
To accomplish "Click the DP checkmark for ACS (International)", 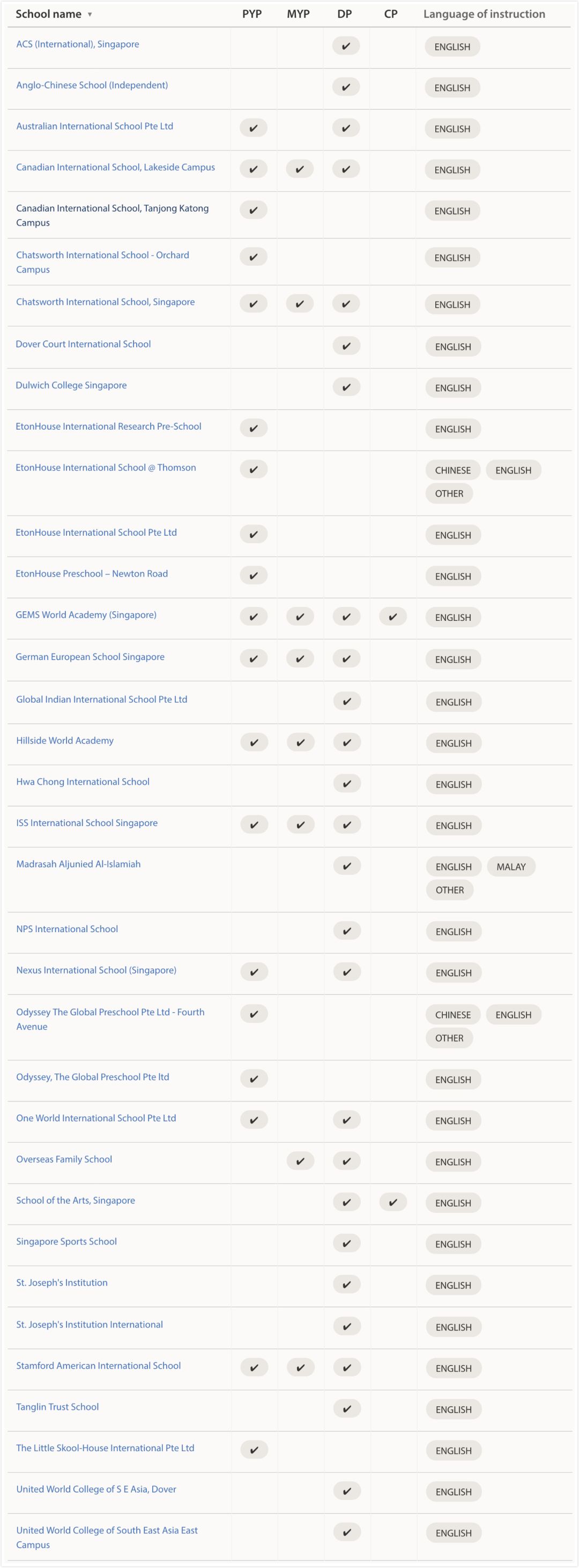I will click(346, 46).
